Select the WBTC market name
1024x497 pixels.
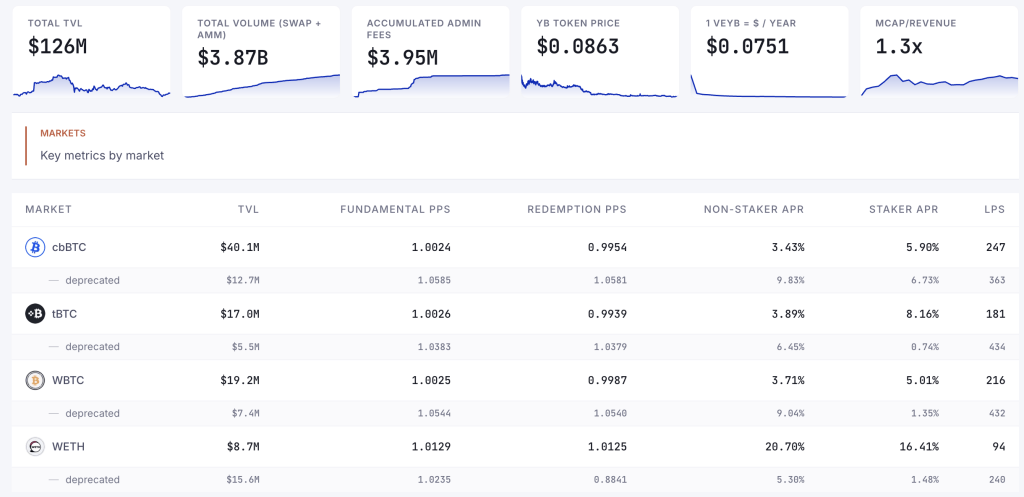pos(68,380)
